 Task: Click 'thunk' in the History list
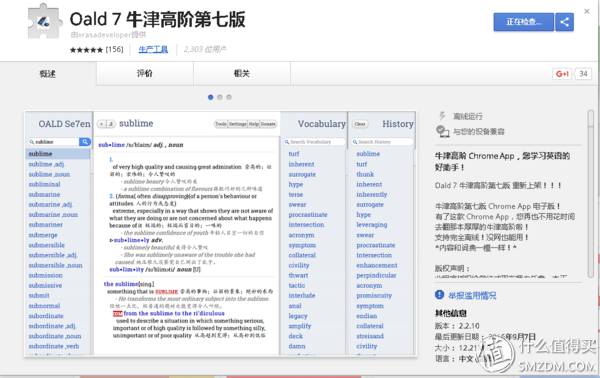click(365, 174)
